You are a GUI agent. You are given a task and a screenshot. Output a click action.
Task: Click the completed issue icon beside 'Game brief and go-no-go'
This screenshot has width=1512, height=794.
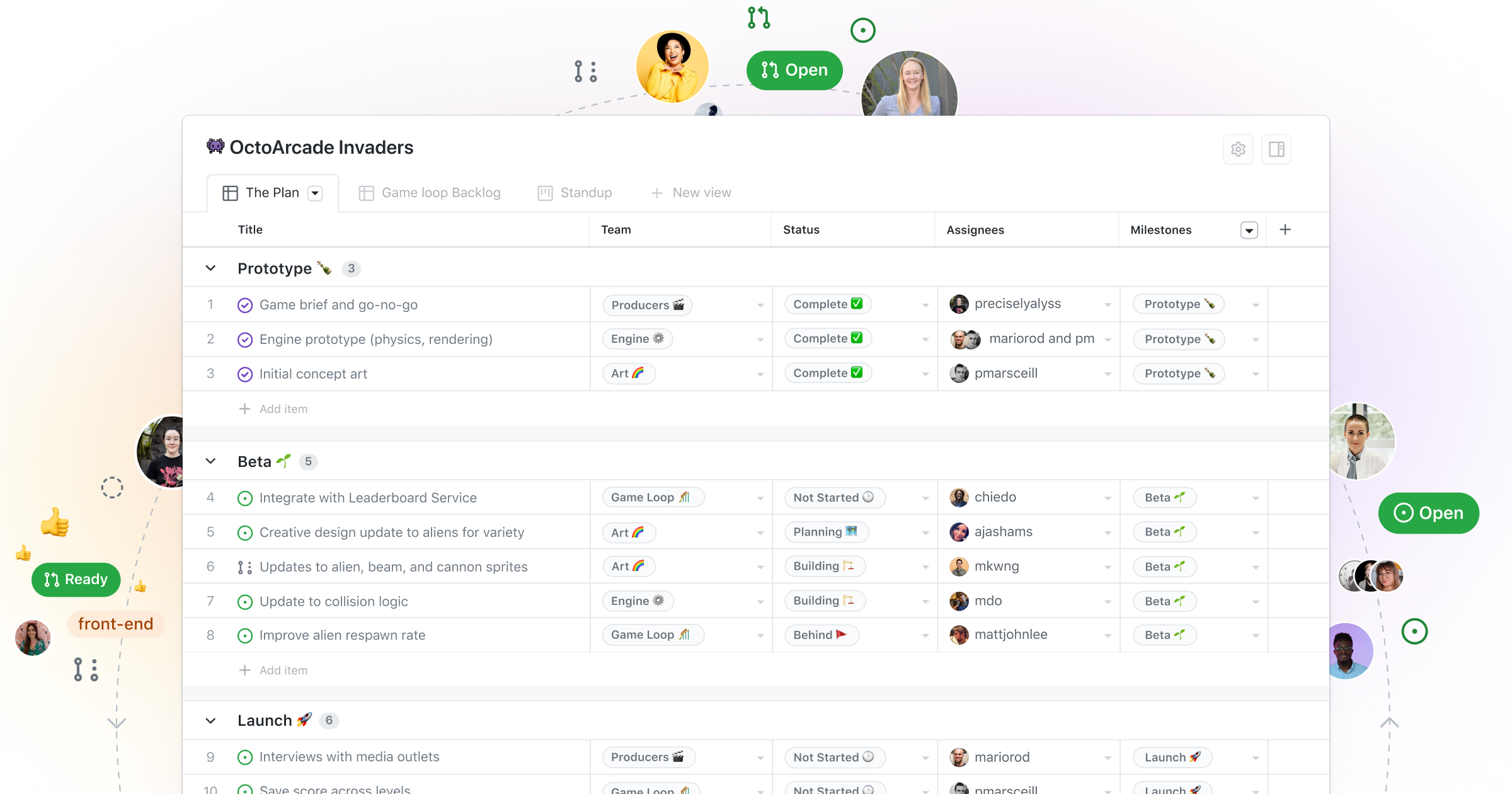coord(245,304)
